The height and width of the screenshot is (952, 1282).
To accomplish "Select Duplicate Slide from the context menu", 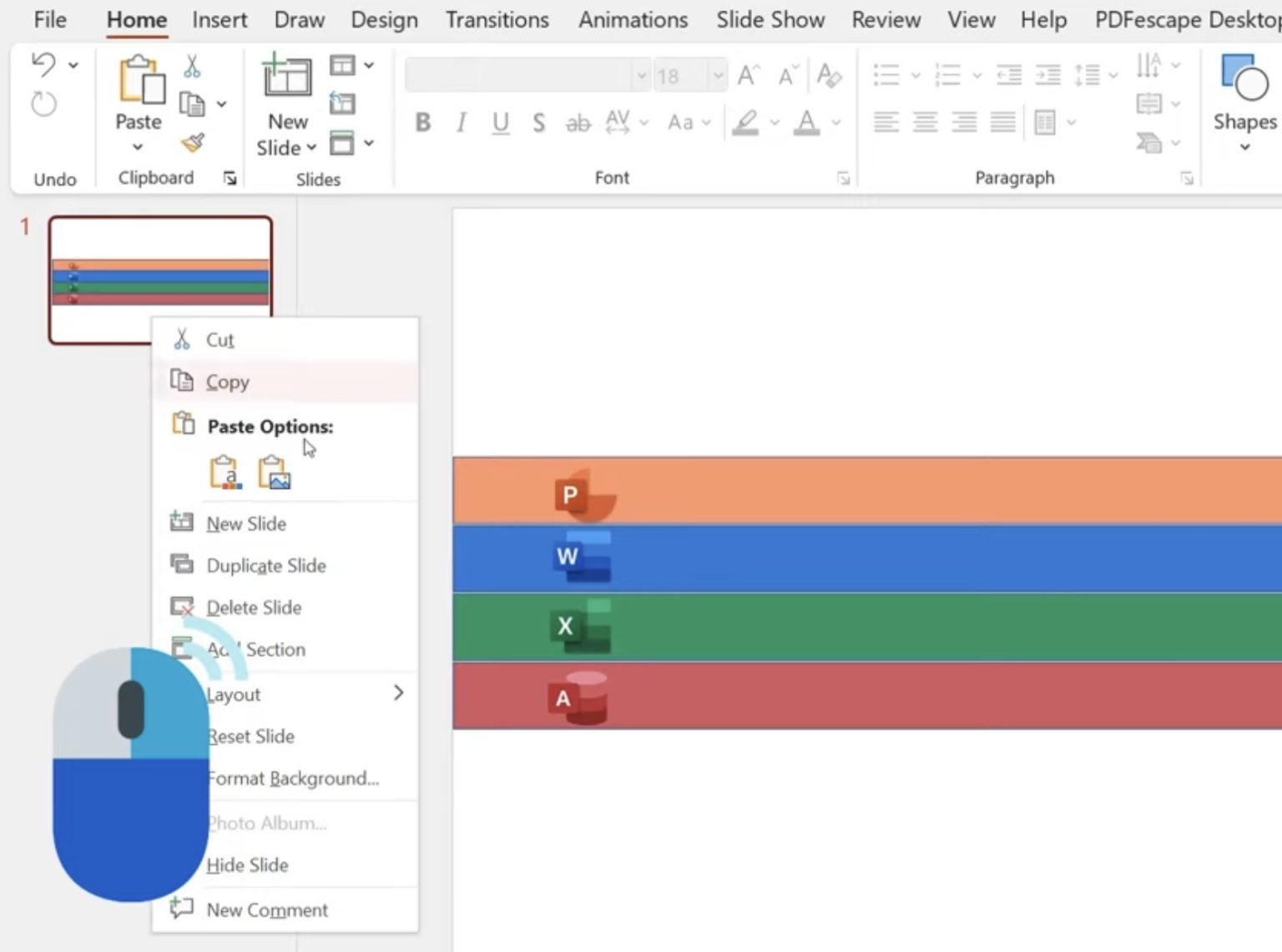I will pos(265,566).
